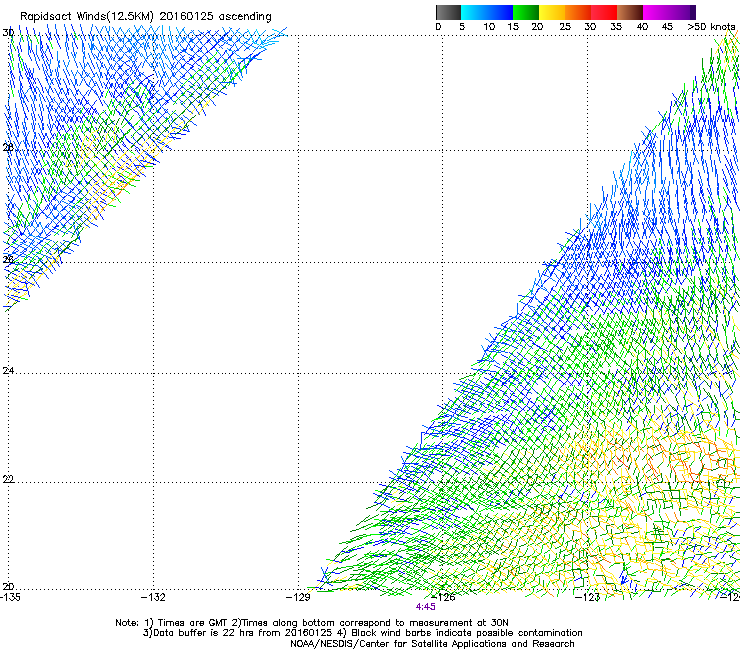The height and width of the screenshot is (650, 740).
Task: Click the "Data buffer is 22 hrs" note line
Action: (x=363, y=633)
